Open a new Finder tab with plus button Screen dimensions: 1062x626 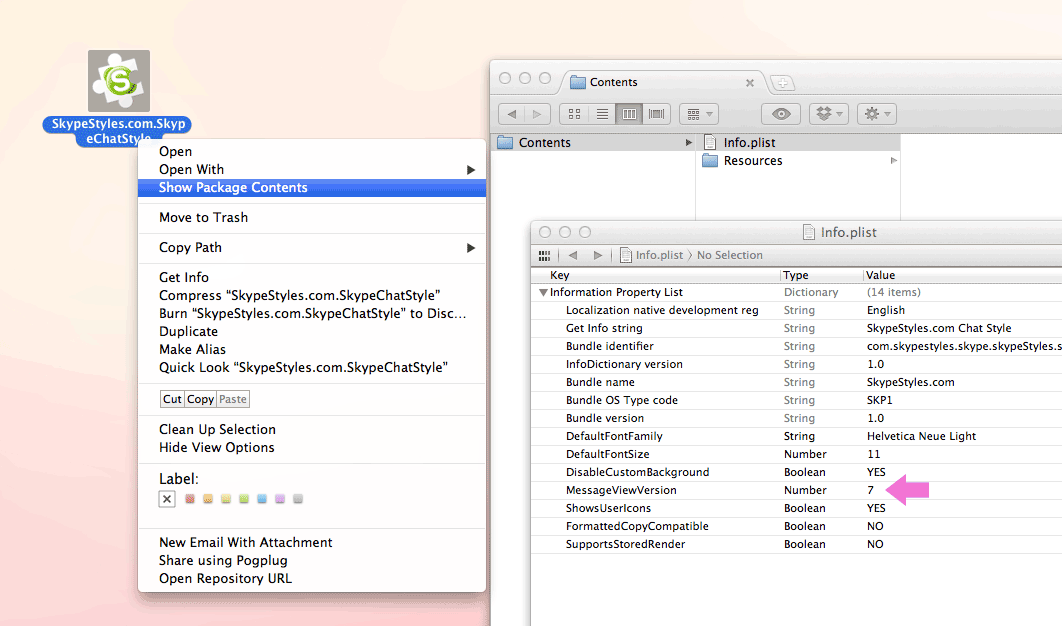(x=782, y=83)
